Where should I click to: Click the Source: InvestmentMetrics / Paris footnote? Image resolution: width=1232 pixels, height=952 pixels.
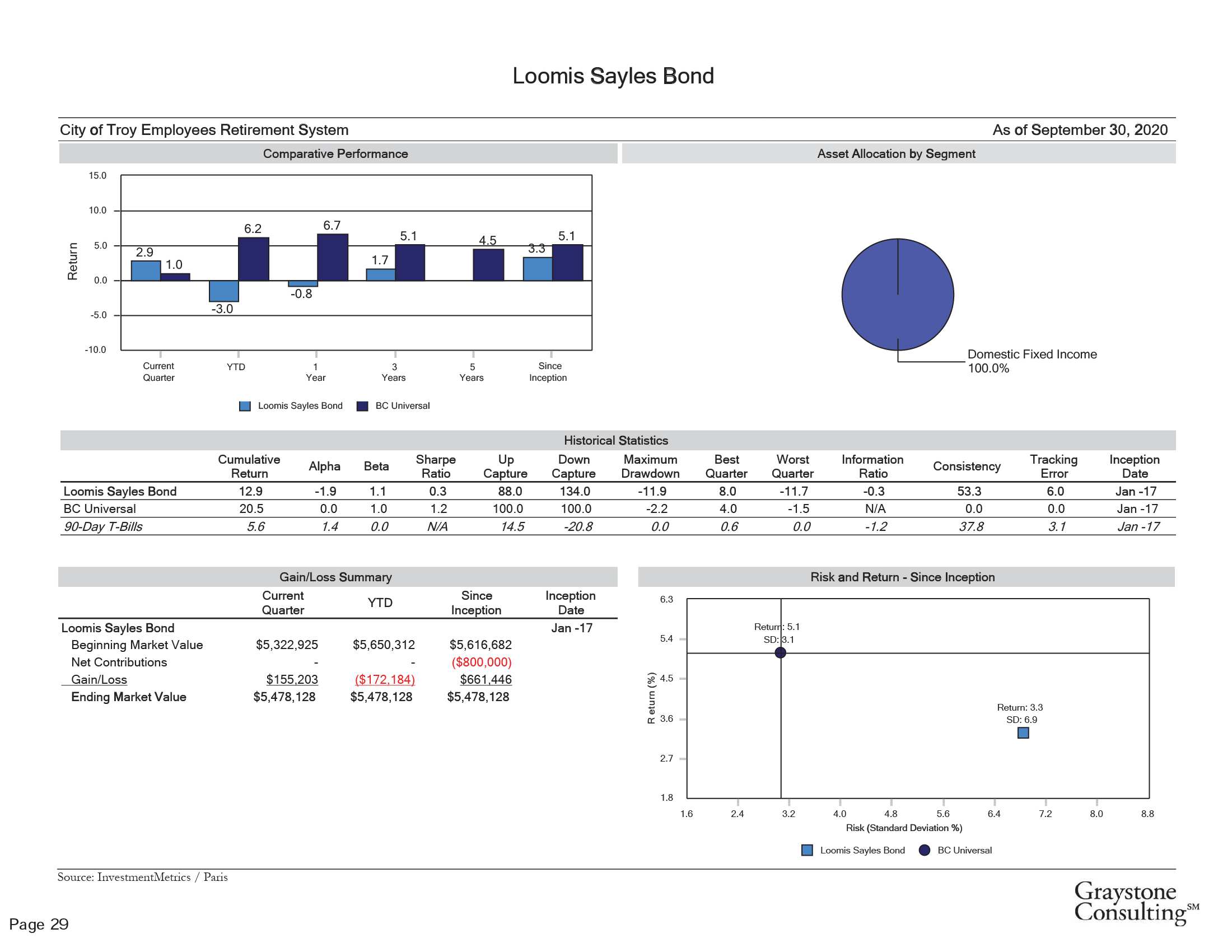[143, 878]
